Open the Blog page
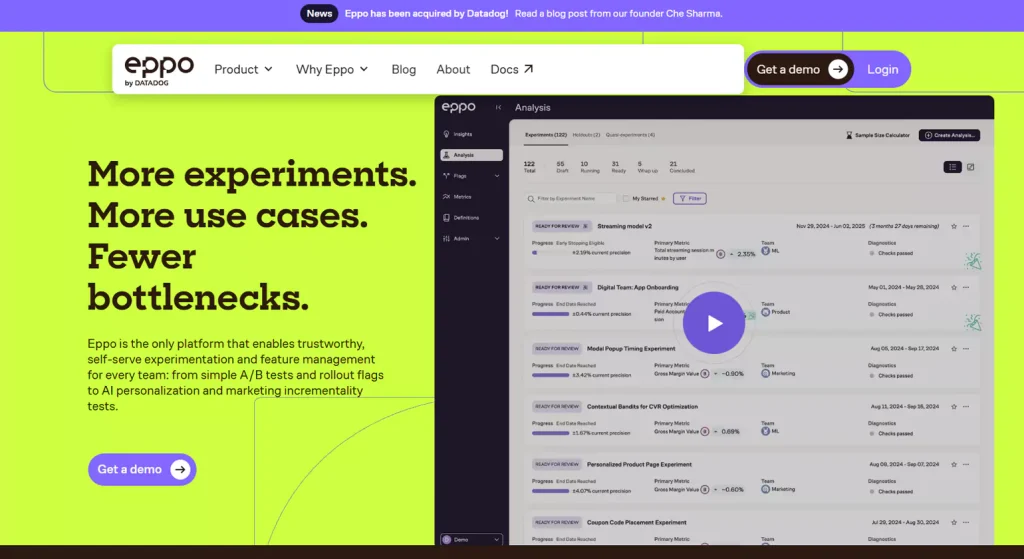 pyautogui.click(x=404, y=69)
